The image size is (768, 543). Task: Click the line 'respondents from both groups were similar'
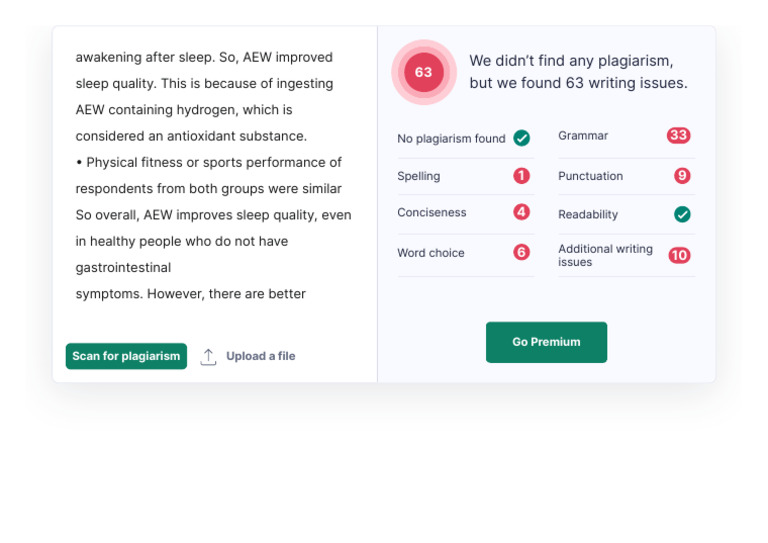(209, 189)
